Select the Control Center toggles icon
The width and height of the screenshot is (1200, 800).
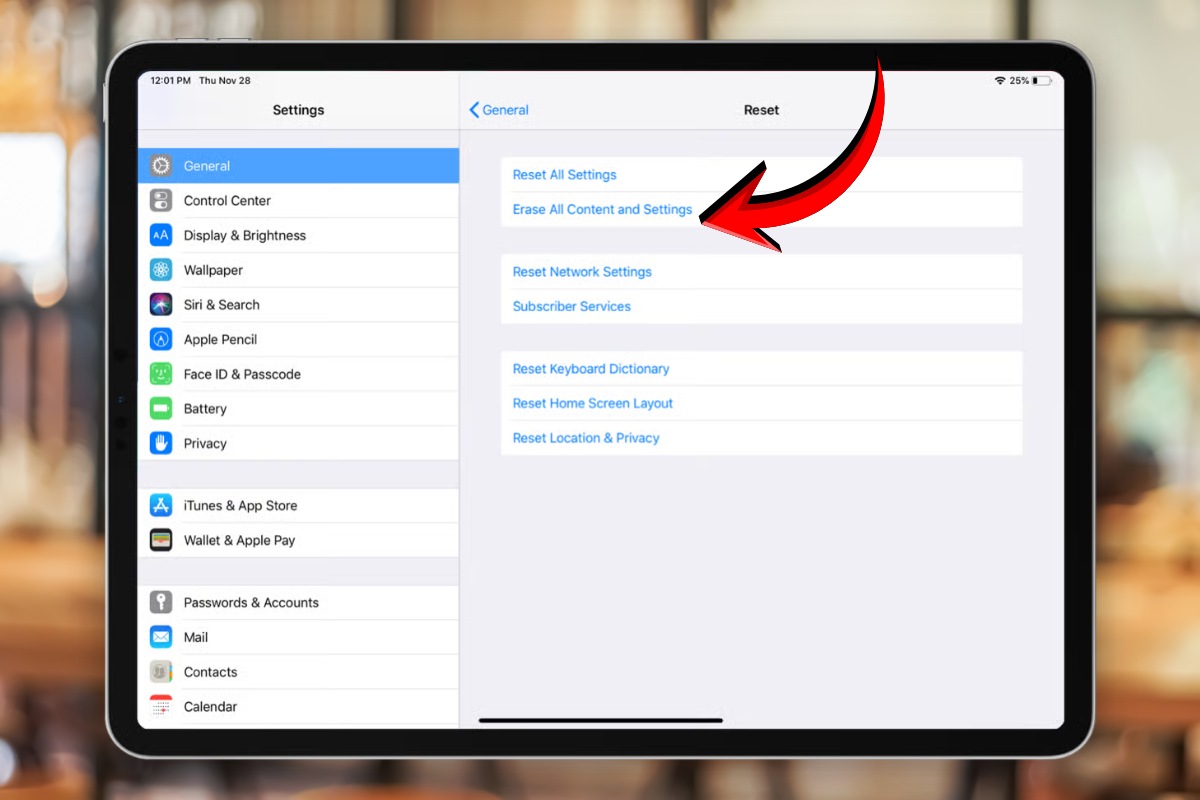(162, 200)
